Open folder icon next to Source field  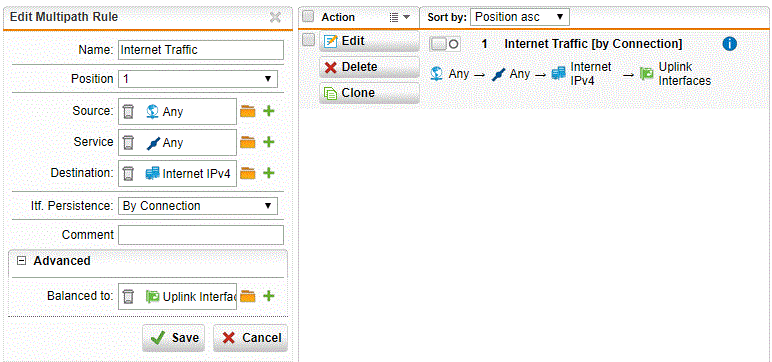click(248, 112)
